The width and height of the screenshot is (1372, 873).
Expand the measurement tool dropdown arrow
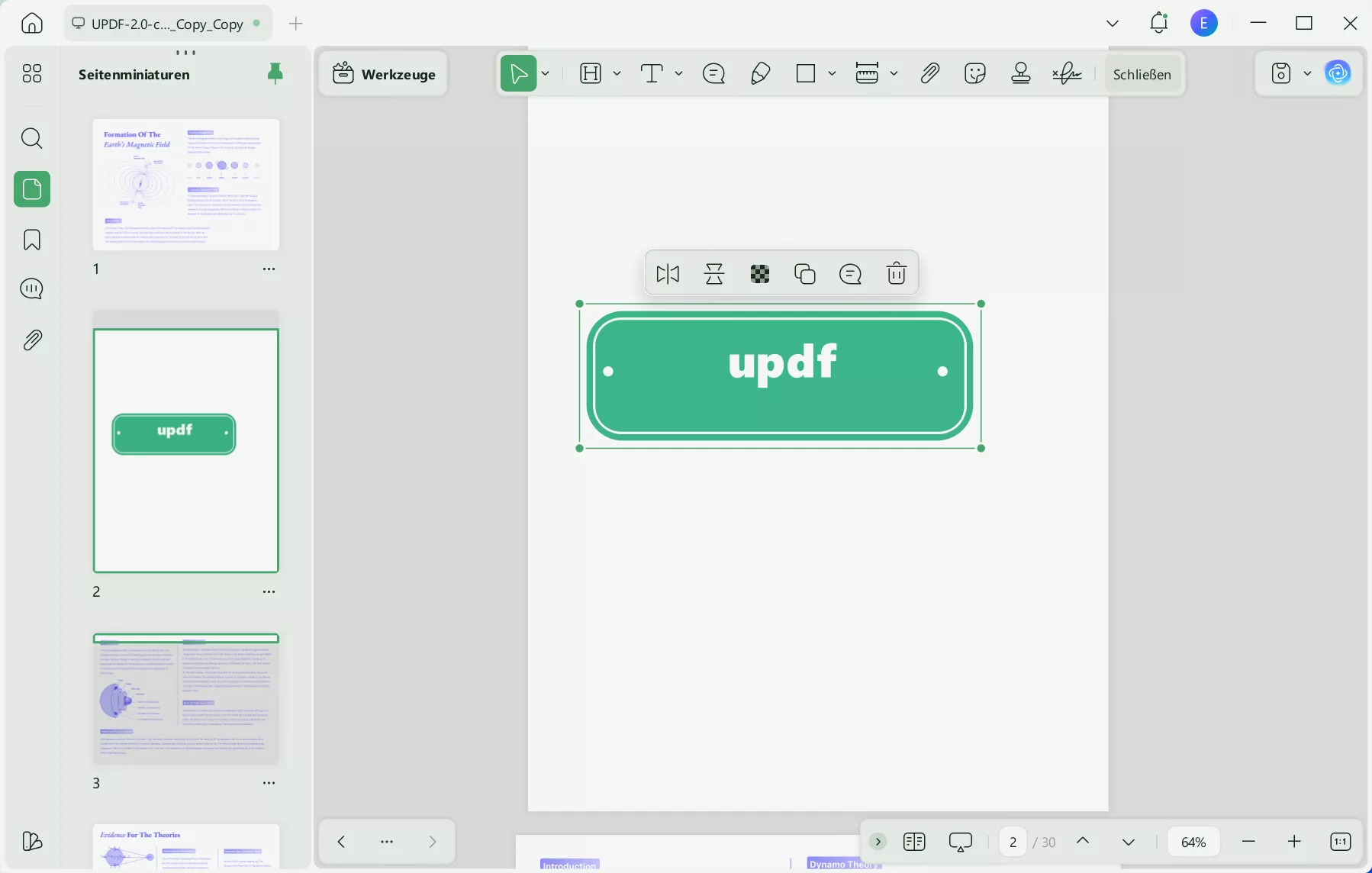894,73
